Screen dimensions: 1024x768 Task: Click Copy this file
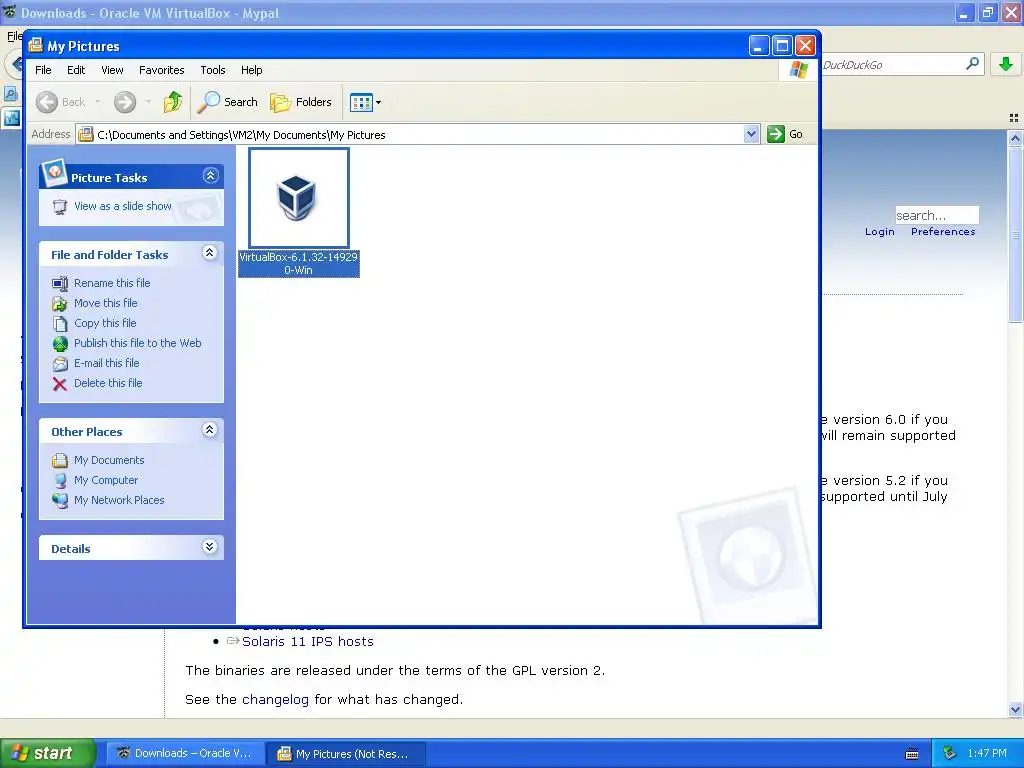point(105,323)
